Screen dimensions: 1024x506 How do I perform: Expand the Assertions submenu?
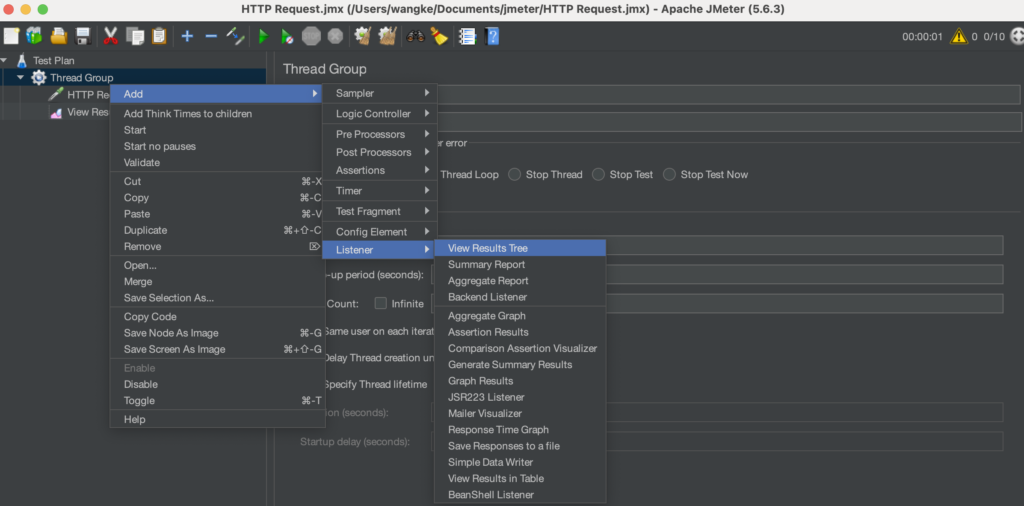(379, 170)
